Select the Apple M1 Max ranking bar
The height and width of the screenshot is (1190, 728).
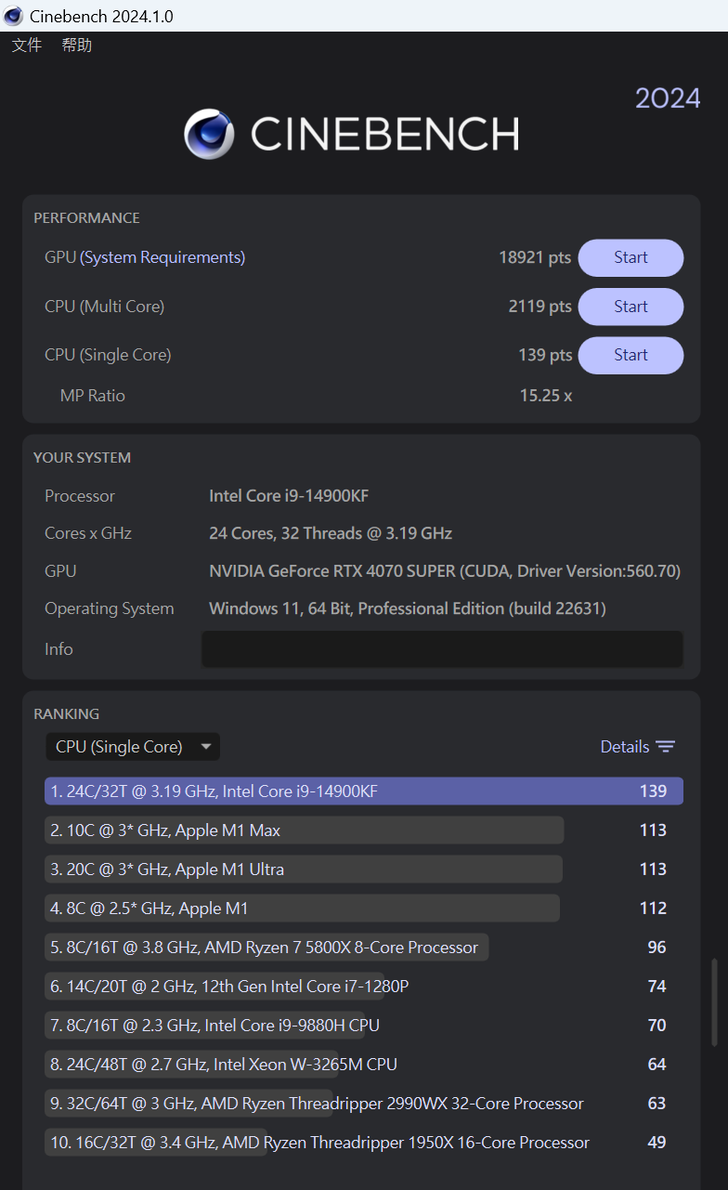coord(304,830)
